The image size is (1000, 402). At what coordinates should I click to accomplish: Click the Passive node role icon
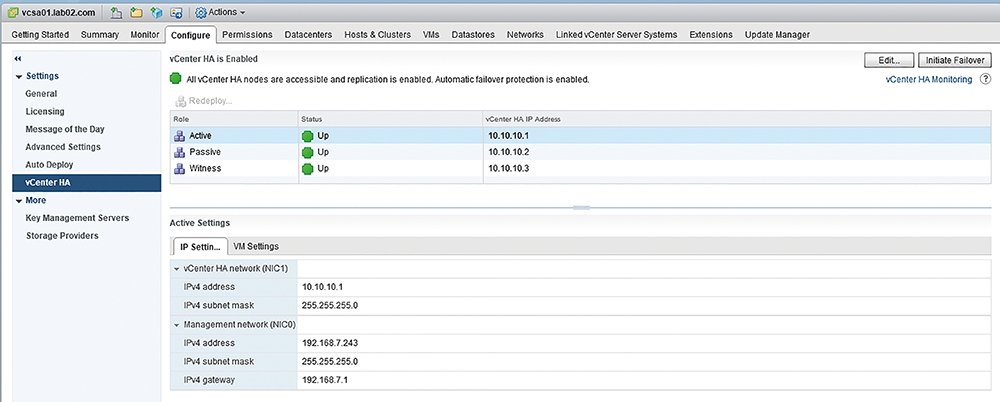179,152
